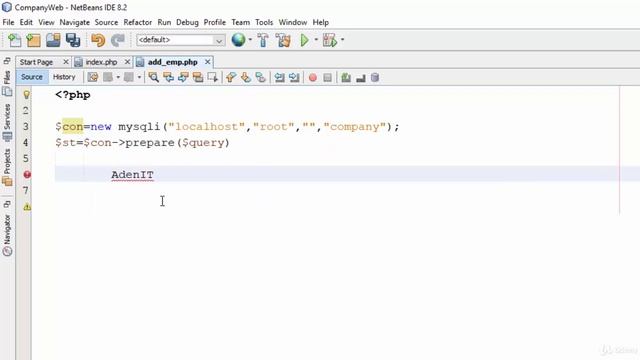Open the Window menu
The width and height of the screenshot is (640, 360).
point(293,22)
